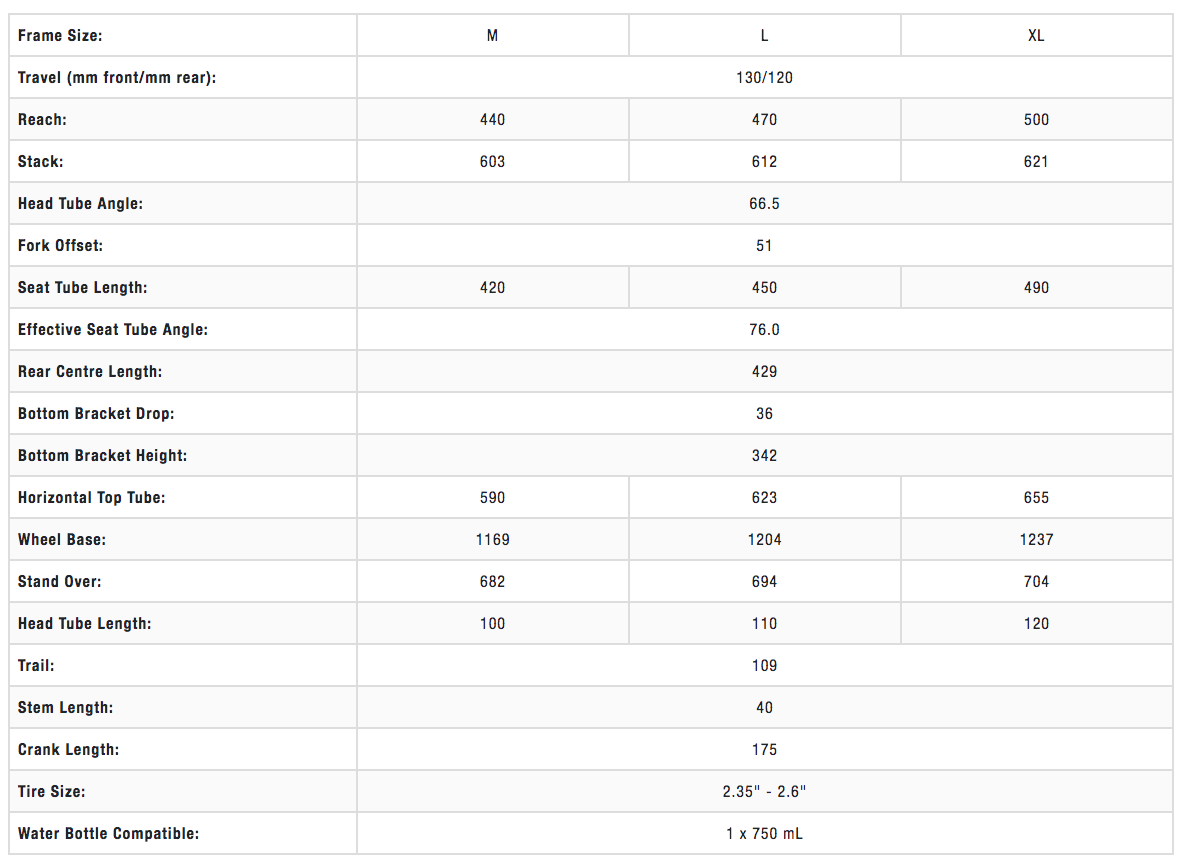Image resolution: width=1184 pixels, height=861 pixels.
Task: Select the Tire Size value 2.35" - 2.6"
Action: (764, 792)
